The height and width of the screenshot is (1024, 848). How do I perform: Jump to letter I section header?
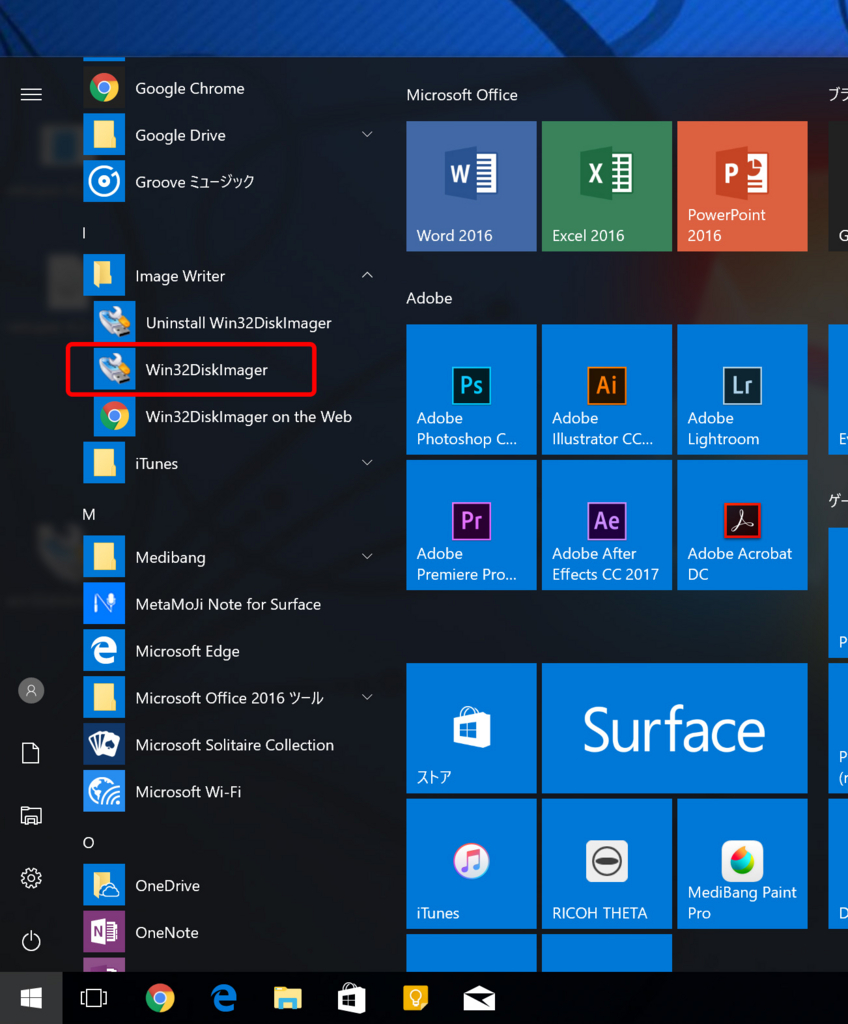pos(84,233)
